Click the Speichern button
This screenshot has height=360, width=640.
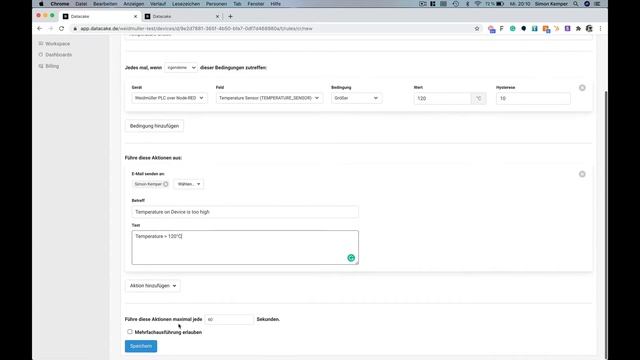click(141, 346)
